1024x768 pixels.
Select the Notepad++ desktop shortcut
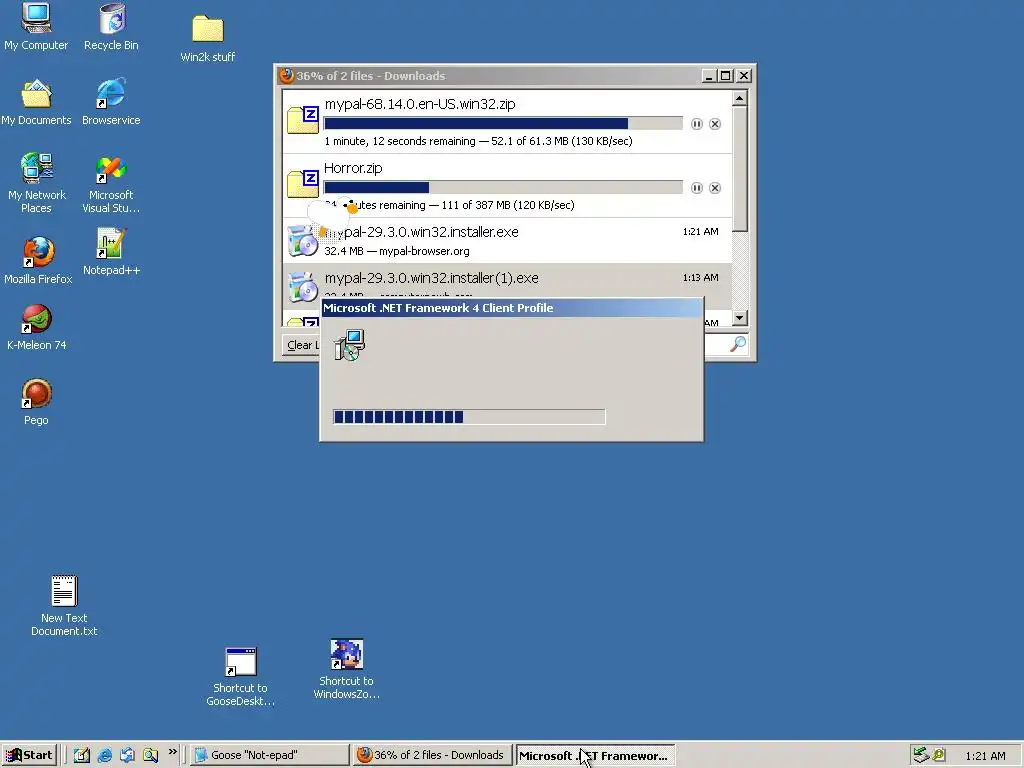pos(111,251)
